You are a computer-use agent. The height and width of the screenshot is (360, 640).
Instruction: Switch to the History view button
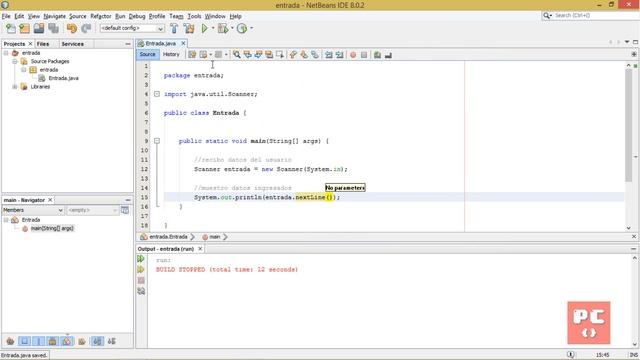[171, 54]
